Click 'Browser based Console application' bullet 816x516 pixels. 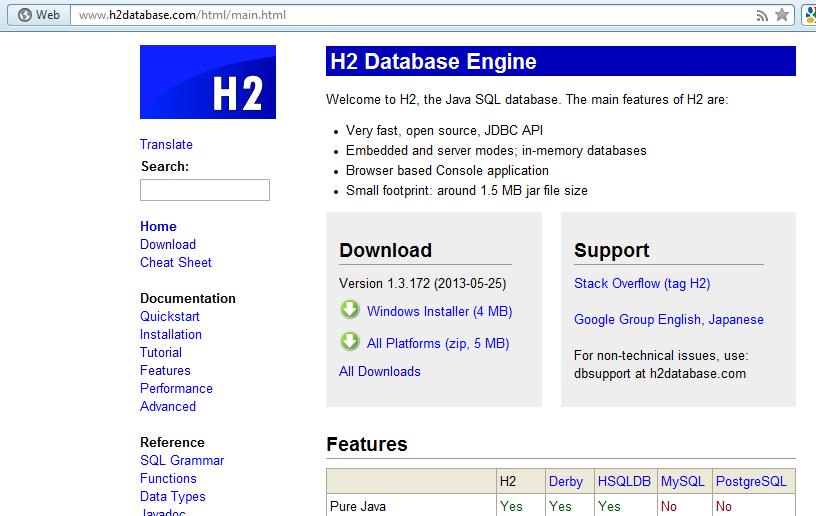447,171
